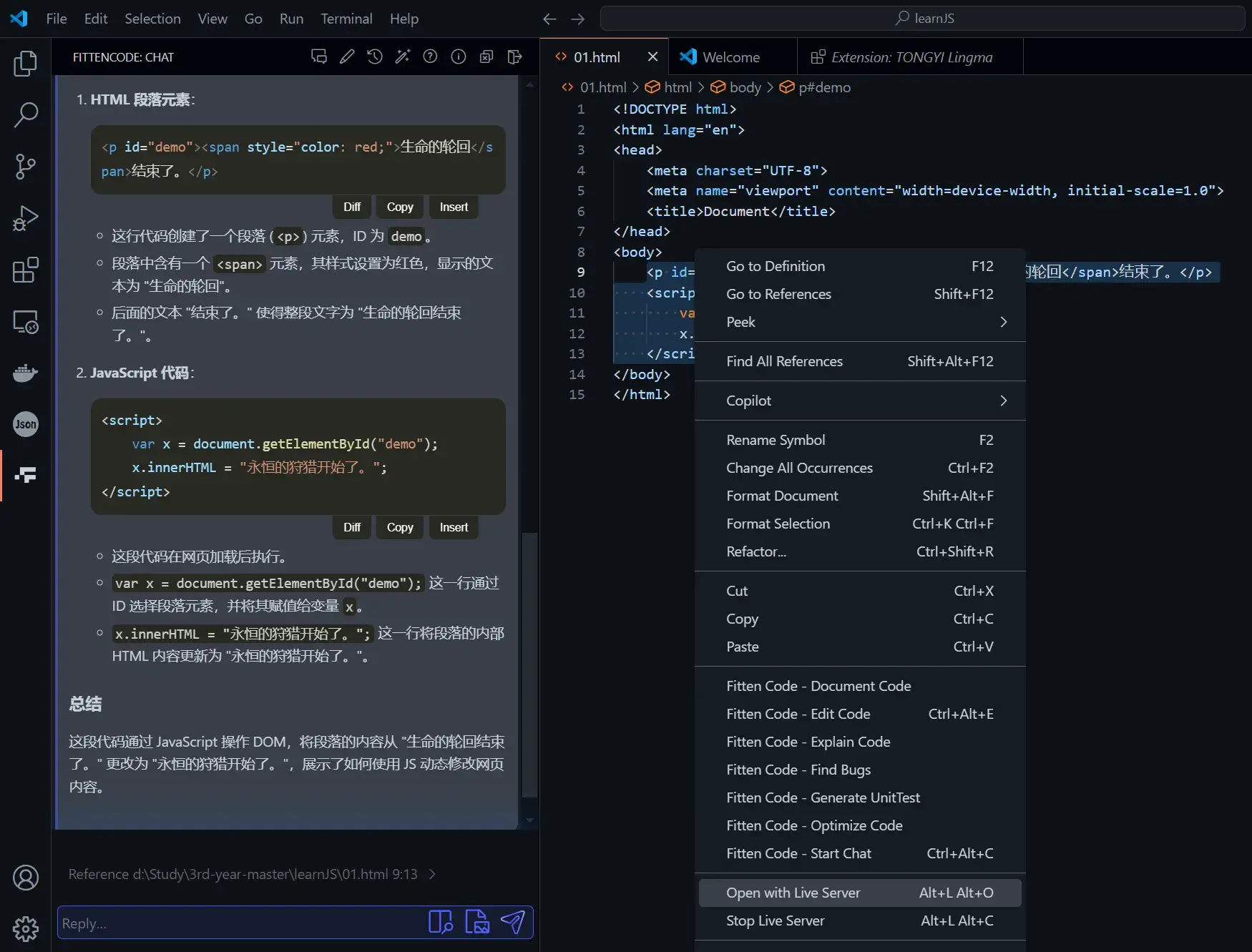Open the Json extension icon
The width and height of the screenshot is (1252, 952).
point(26,424)
